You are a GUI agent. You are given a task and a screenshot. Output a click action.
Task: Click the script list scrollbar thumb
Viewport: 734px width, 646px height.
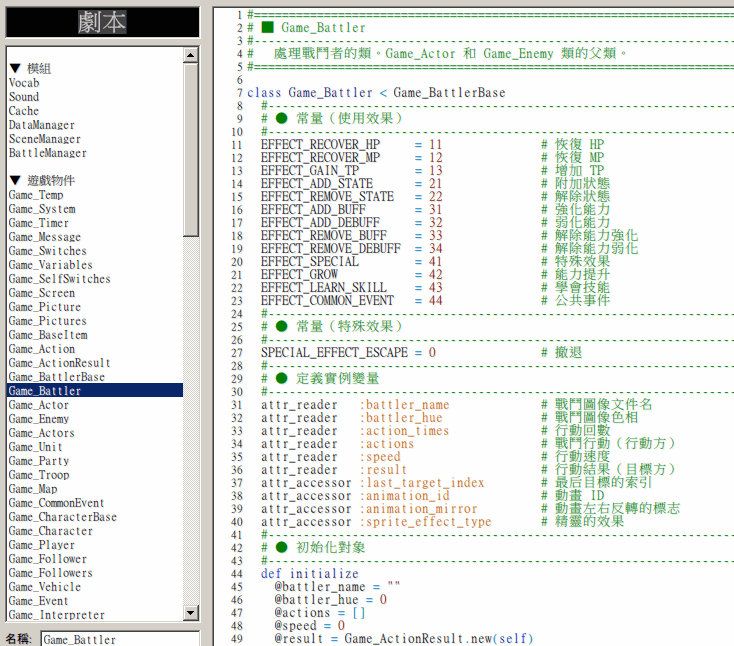[x=191, y=150]
